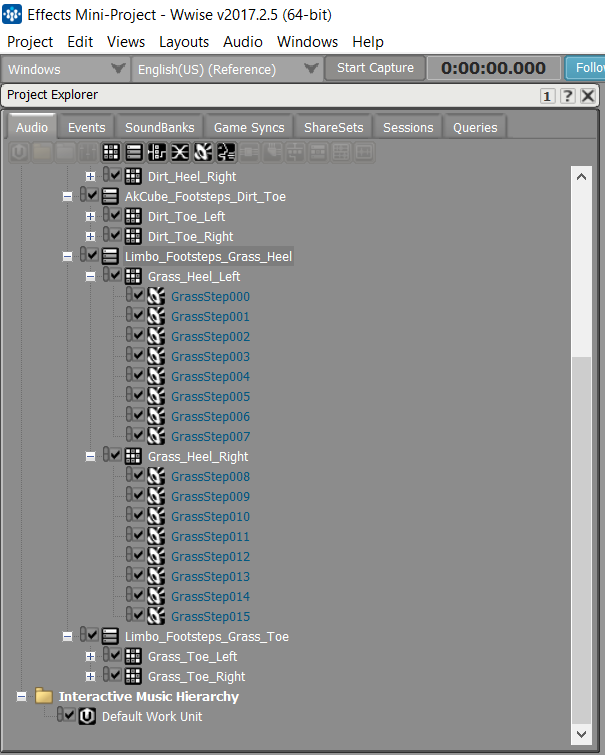Click the Interactive Music Hierarchy folder icon
The height and width of the screenshot is (755, 605).
[x=44, y=696]
